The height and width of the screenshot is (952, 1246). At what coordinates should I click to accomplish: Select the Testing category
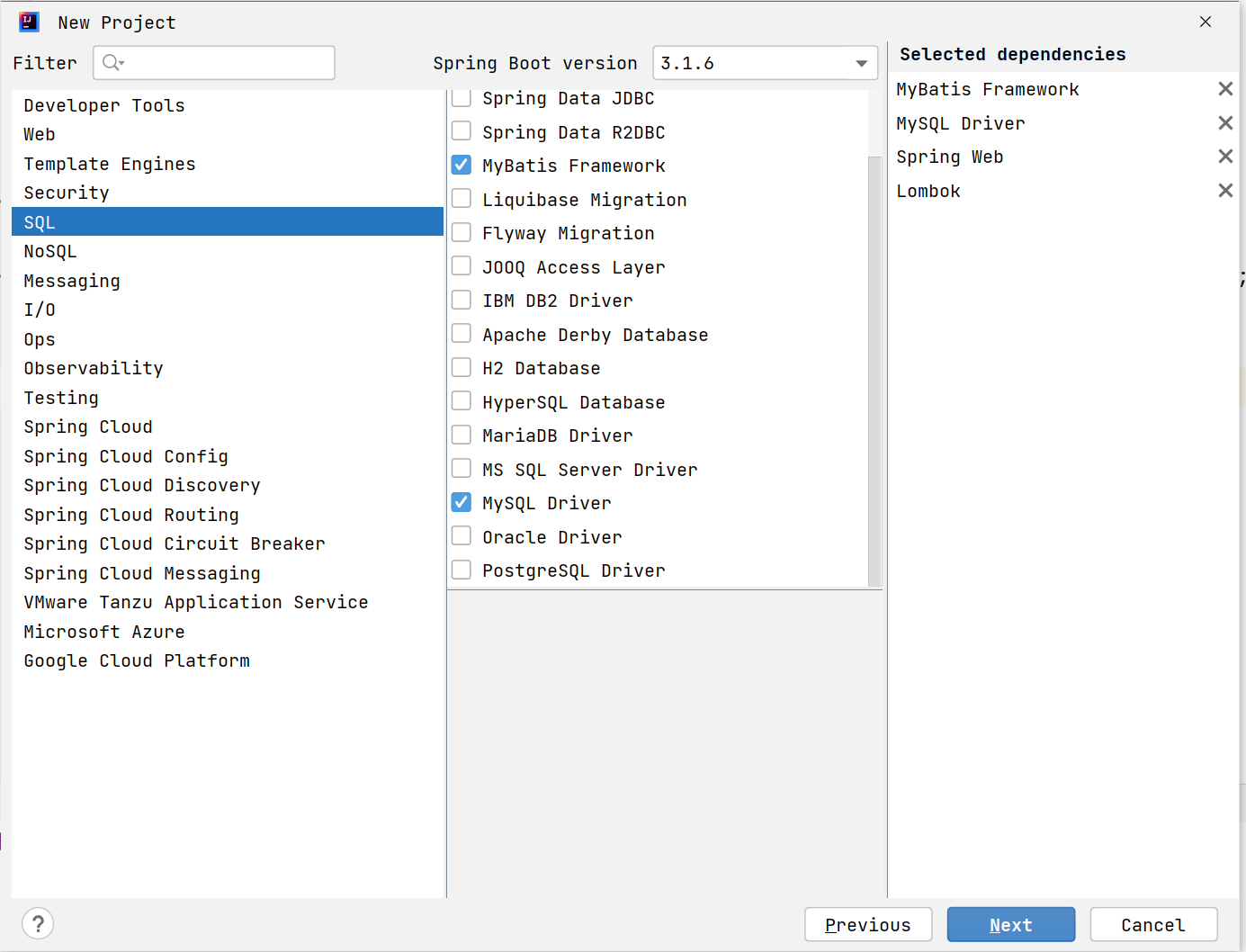point(228,398)
